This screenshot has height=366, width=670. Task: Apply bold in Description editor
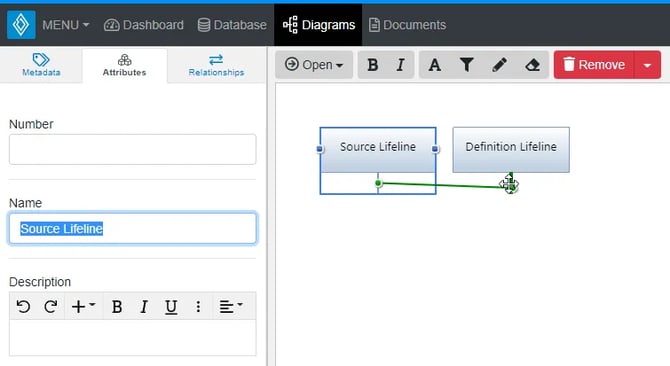click(x=117, y=307)
